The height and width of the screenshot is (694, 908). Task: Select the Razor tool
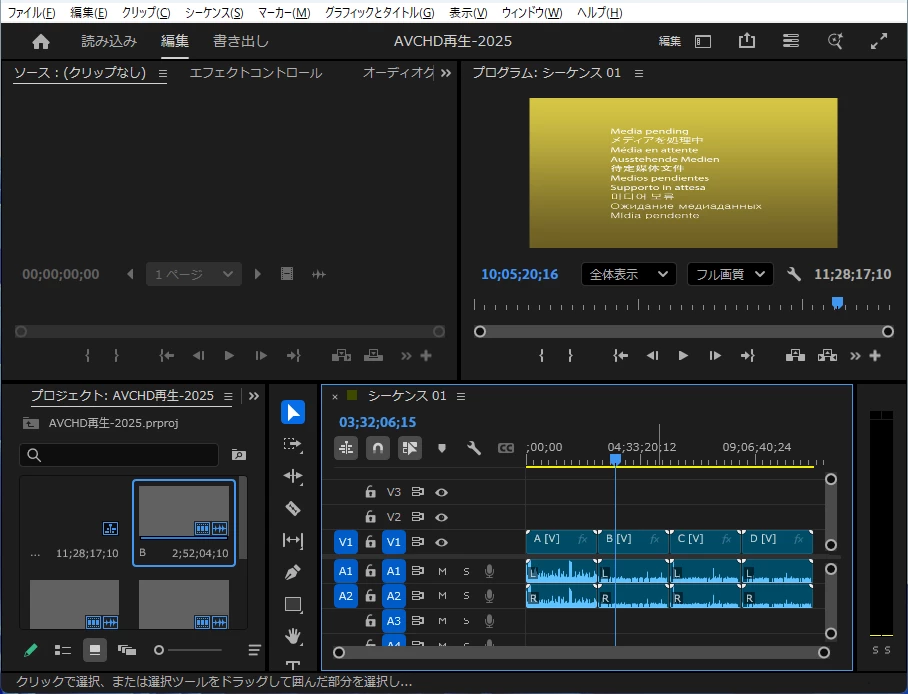293,508
